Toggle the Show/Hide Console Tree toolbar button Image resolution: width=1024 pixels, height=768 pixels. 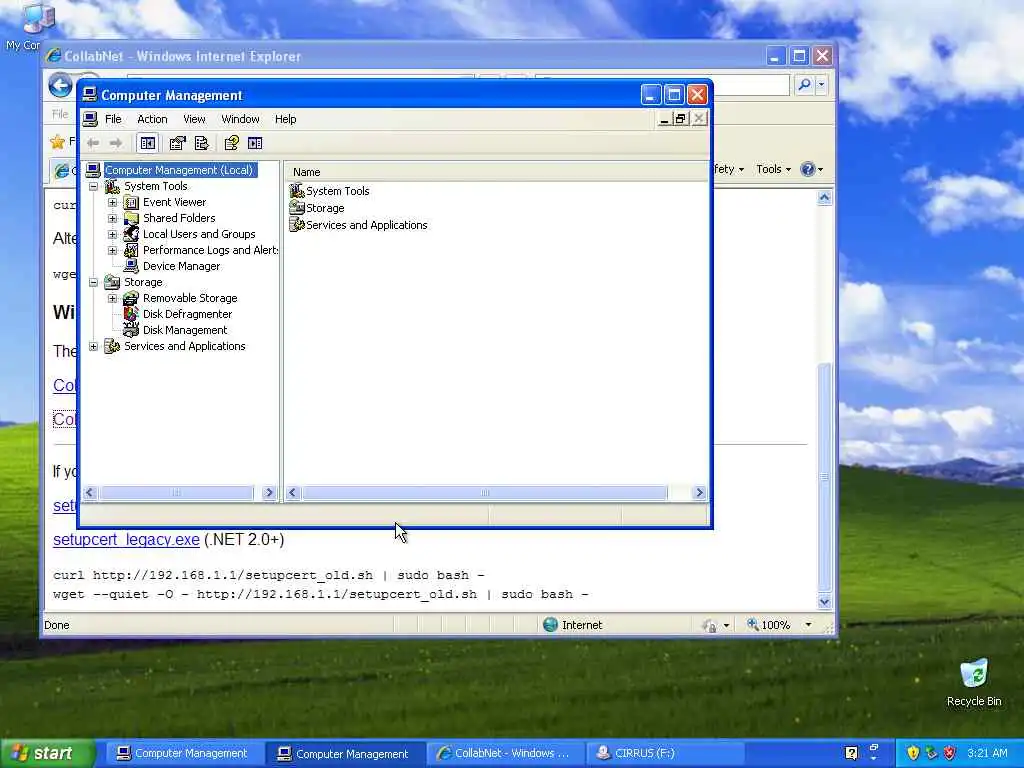pyautogui.click(x=148, y=143)
